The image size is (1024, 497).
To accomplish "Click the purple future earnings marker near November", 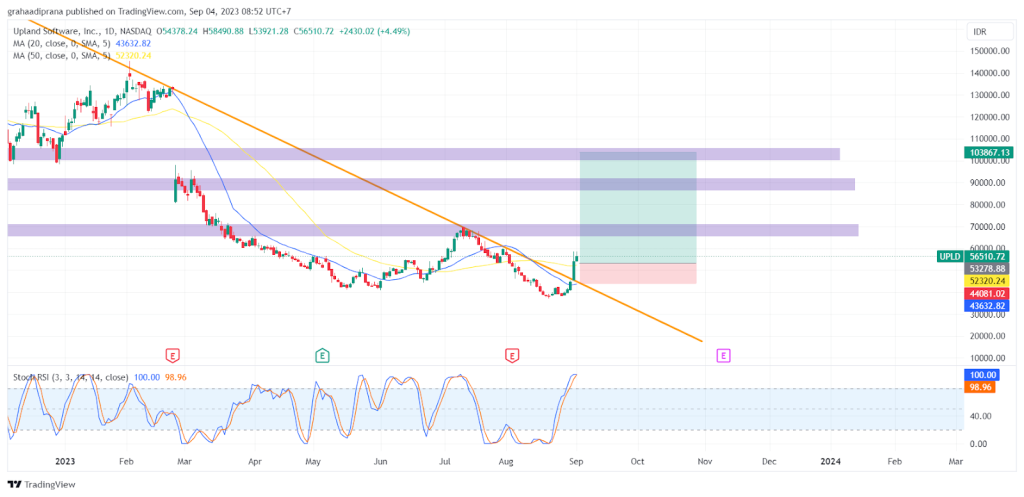I will point(723,356).
